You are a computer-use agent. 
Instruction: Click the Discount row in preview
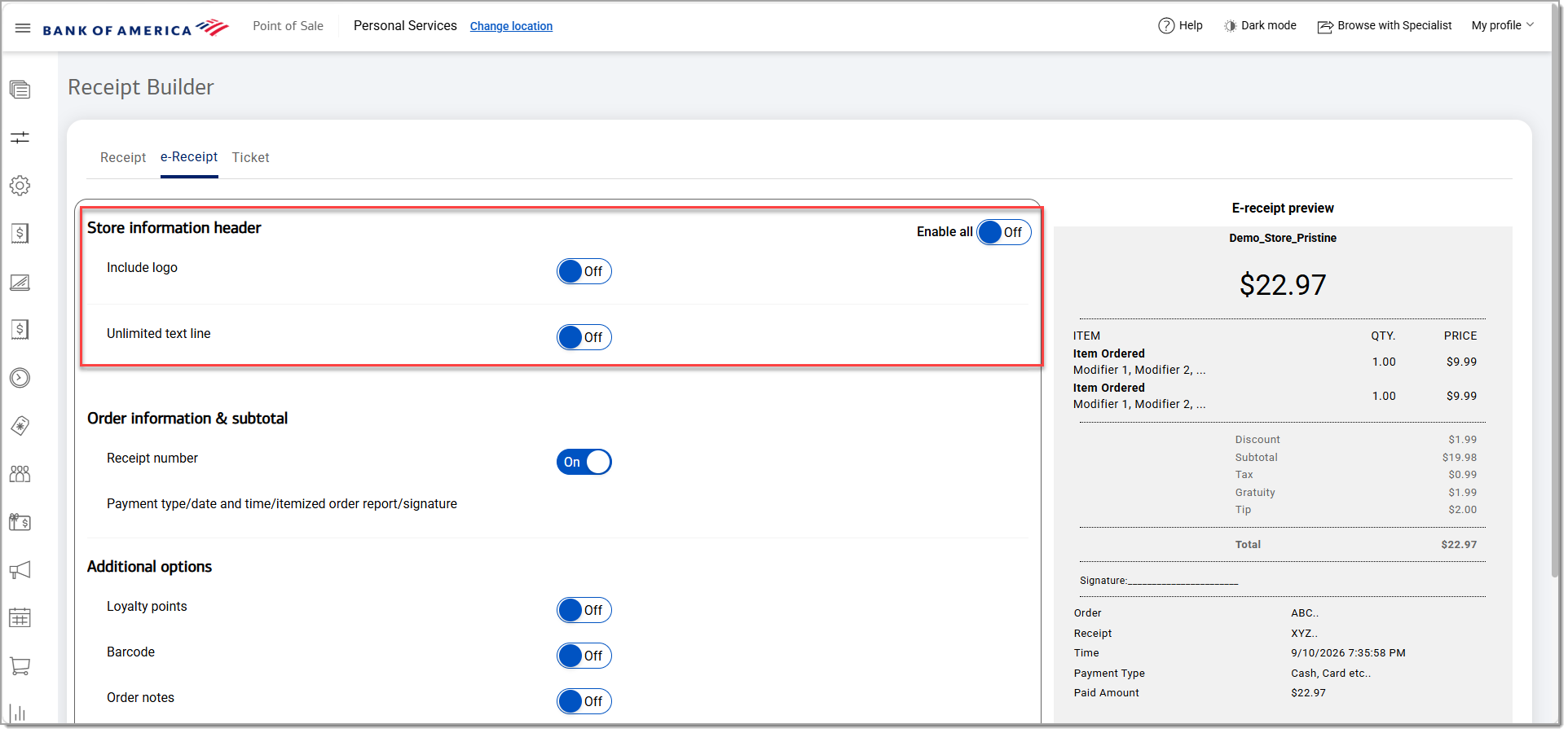pos(1356,440)
